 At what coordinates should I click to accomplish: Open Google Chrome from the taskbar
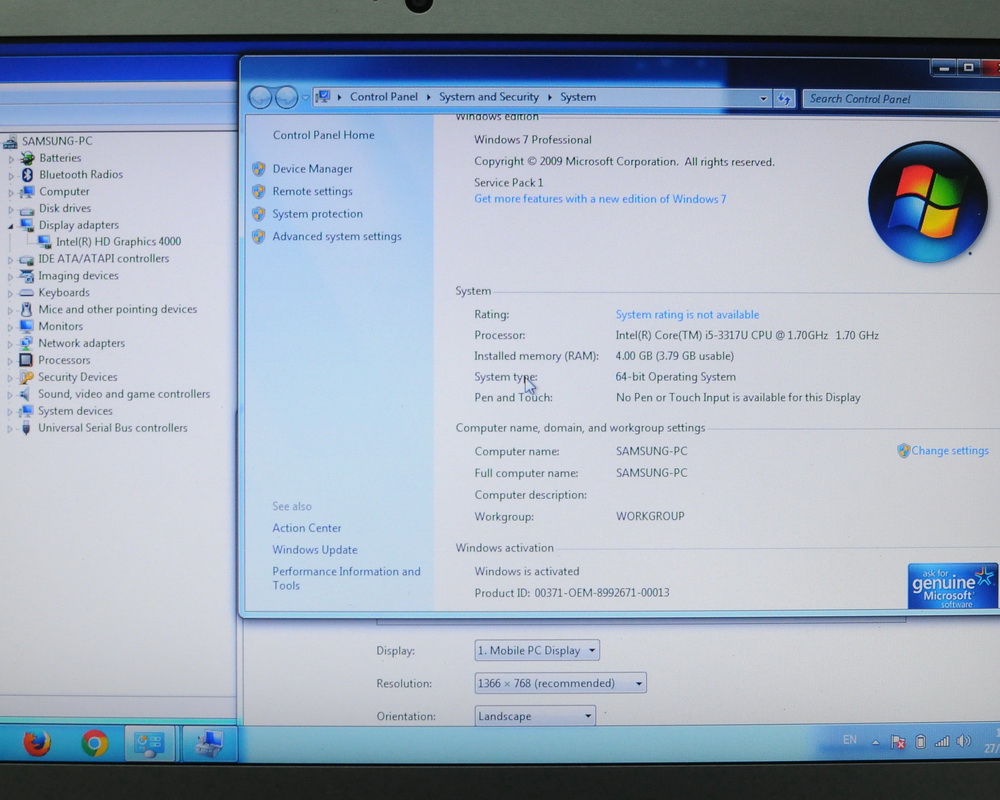tap(94, 743)
